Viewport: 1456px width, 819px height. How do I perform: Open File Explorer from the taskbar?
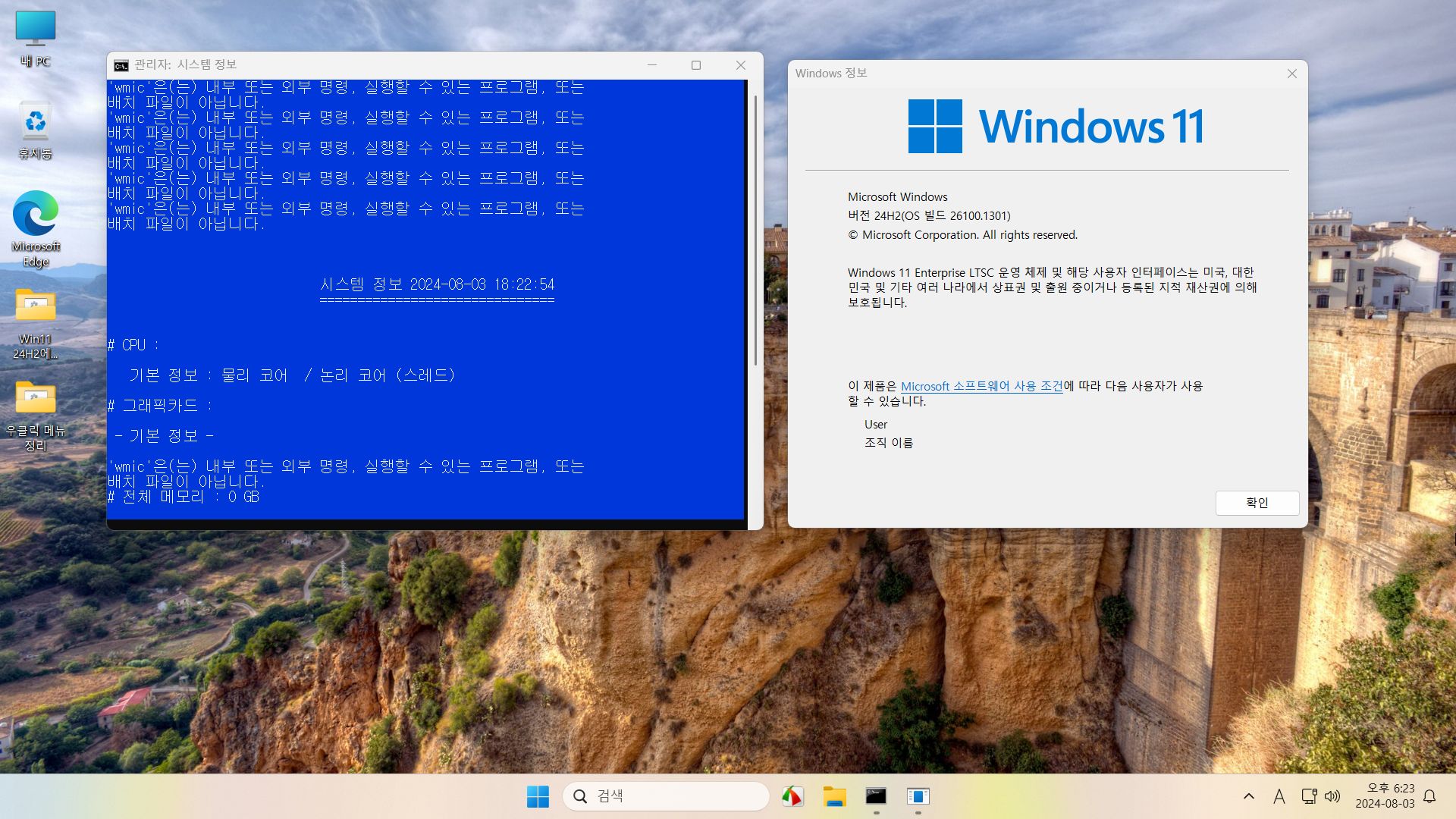tap(834, 796)
